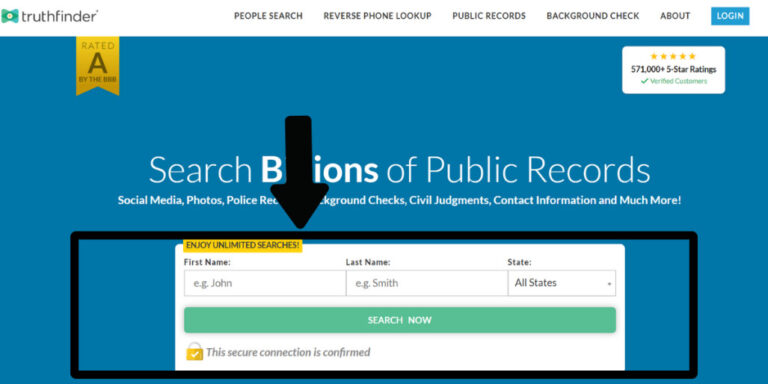768x384 pixels.
Task: Open the People Search menu item
Action: point(268,16)
